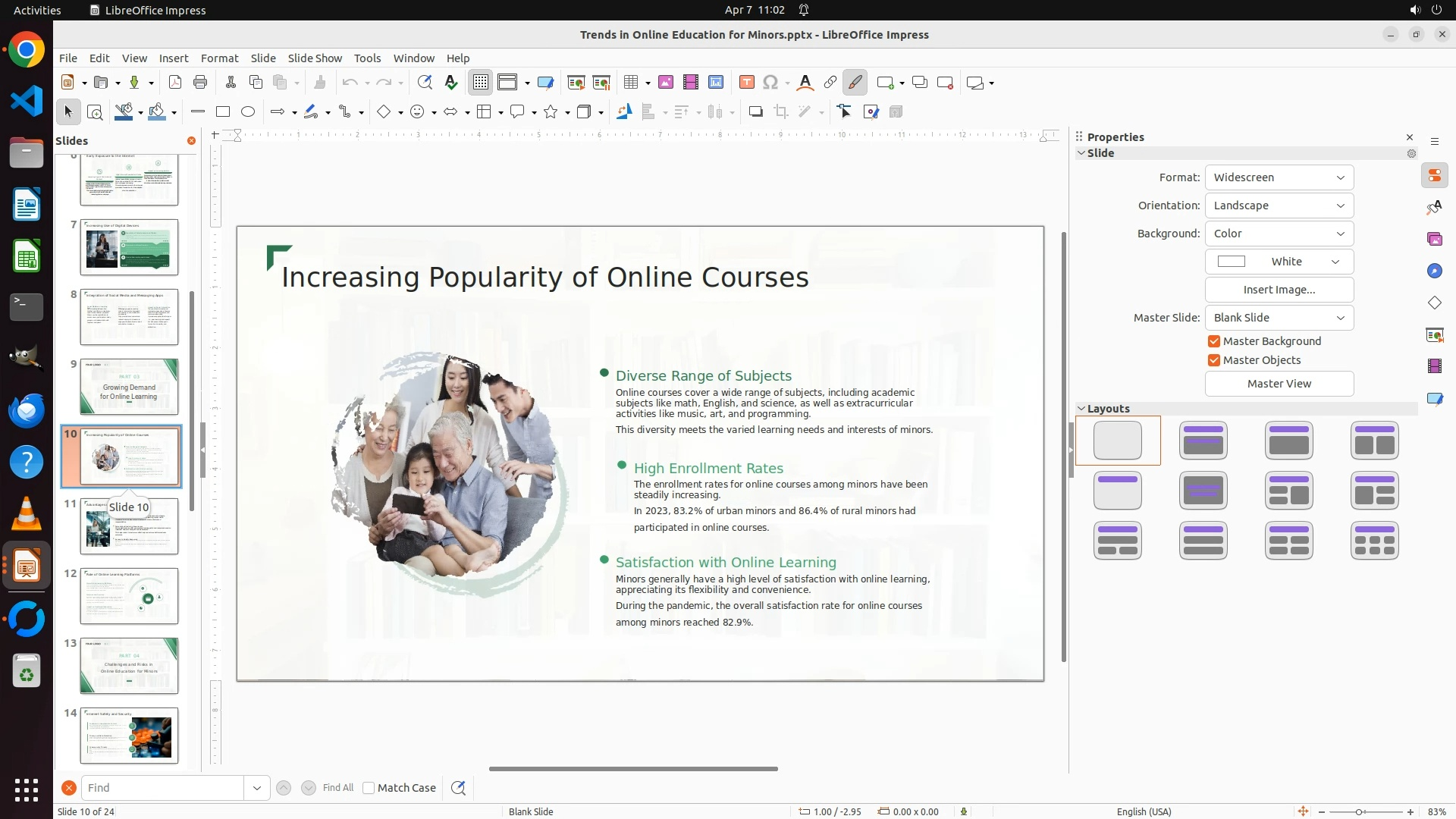
Task: Select the Rectangle drawing tool
Action: click(x=223, y=112)
